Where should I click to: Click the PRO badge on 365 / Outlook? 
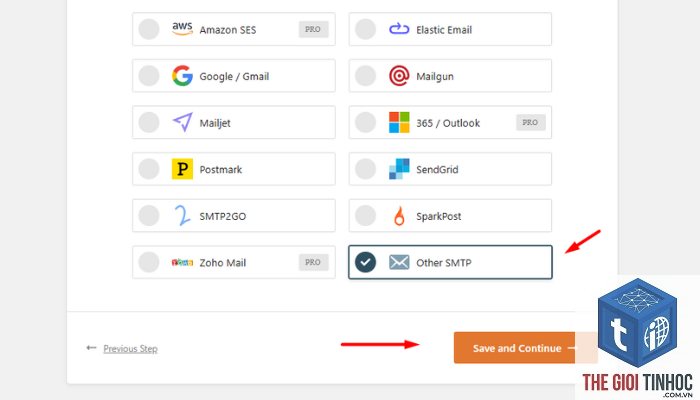[x=530, y=122]
